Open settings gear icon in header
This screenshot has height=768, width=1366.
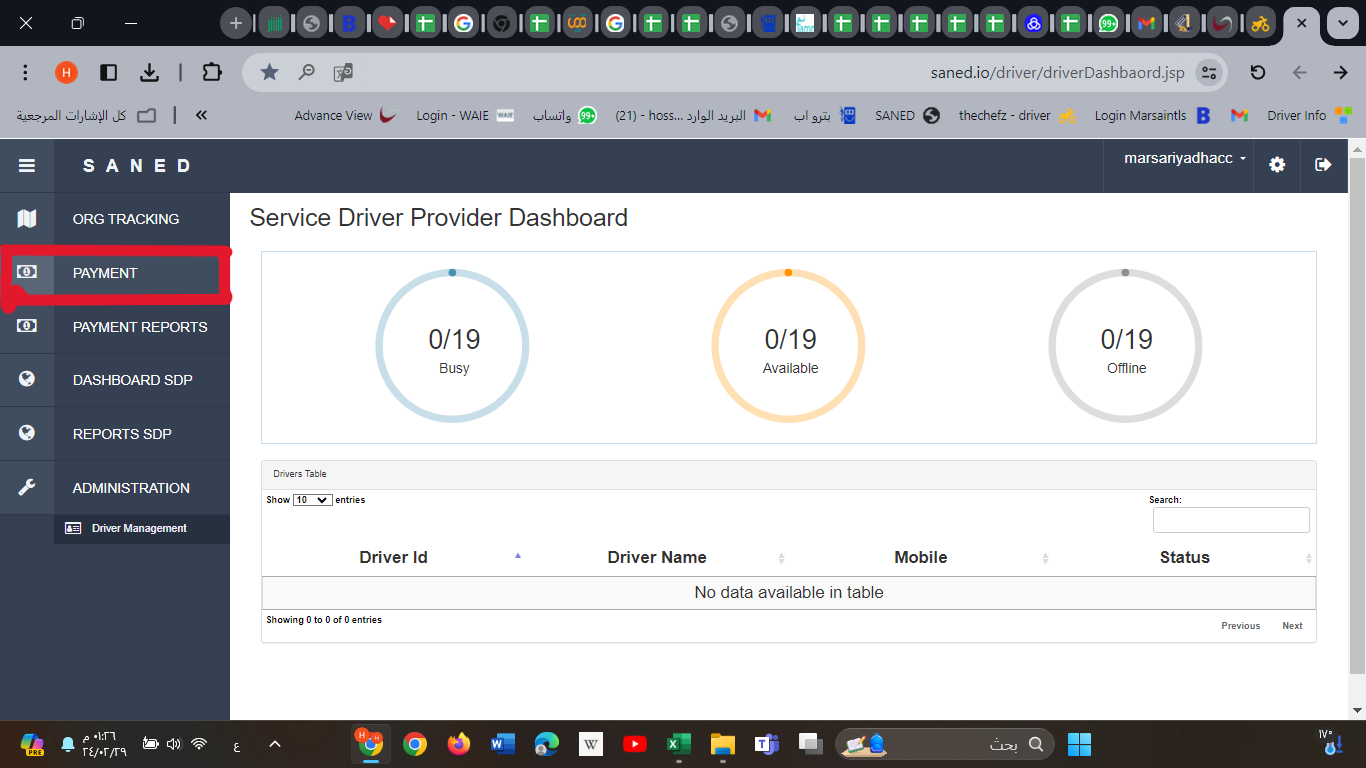(1277, 165)
